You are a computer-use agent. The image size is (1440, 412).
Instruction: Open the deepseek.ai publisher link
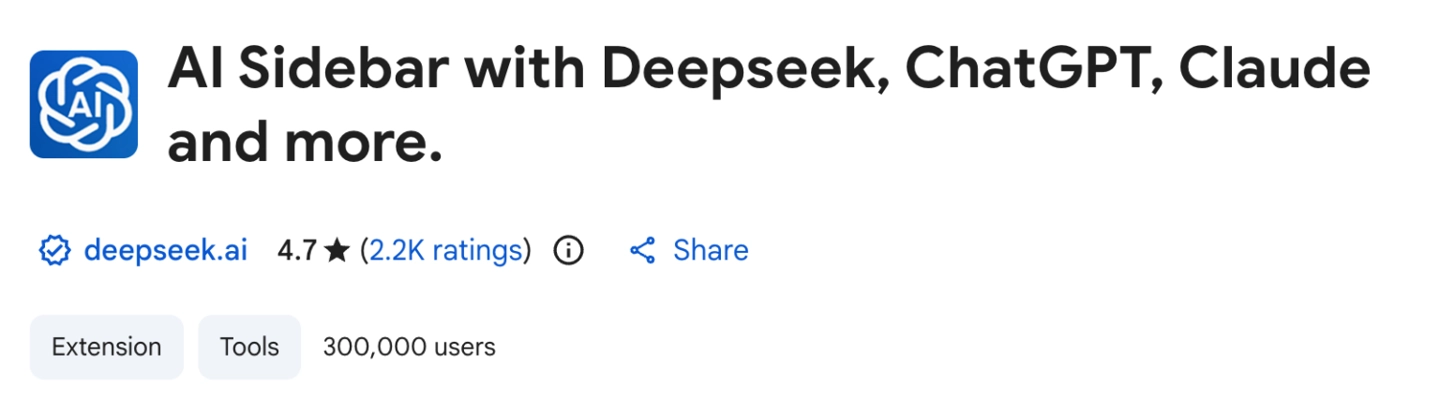point(165,250)
